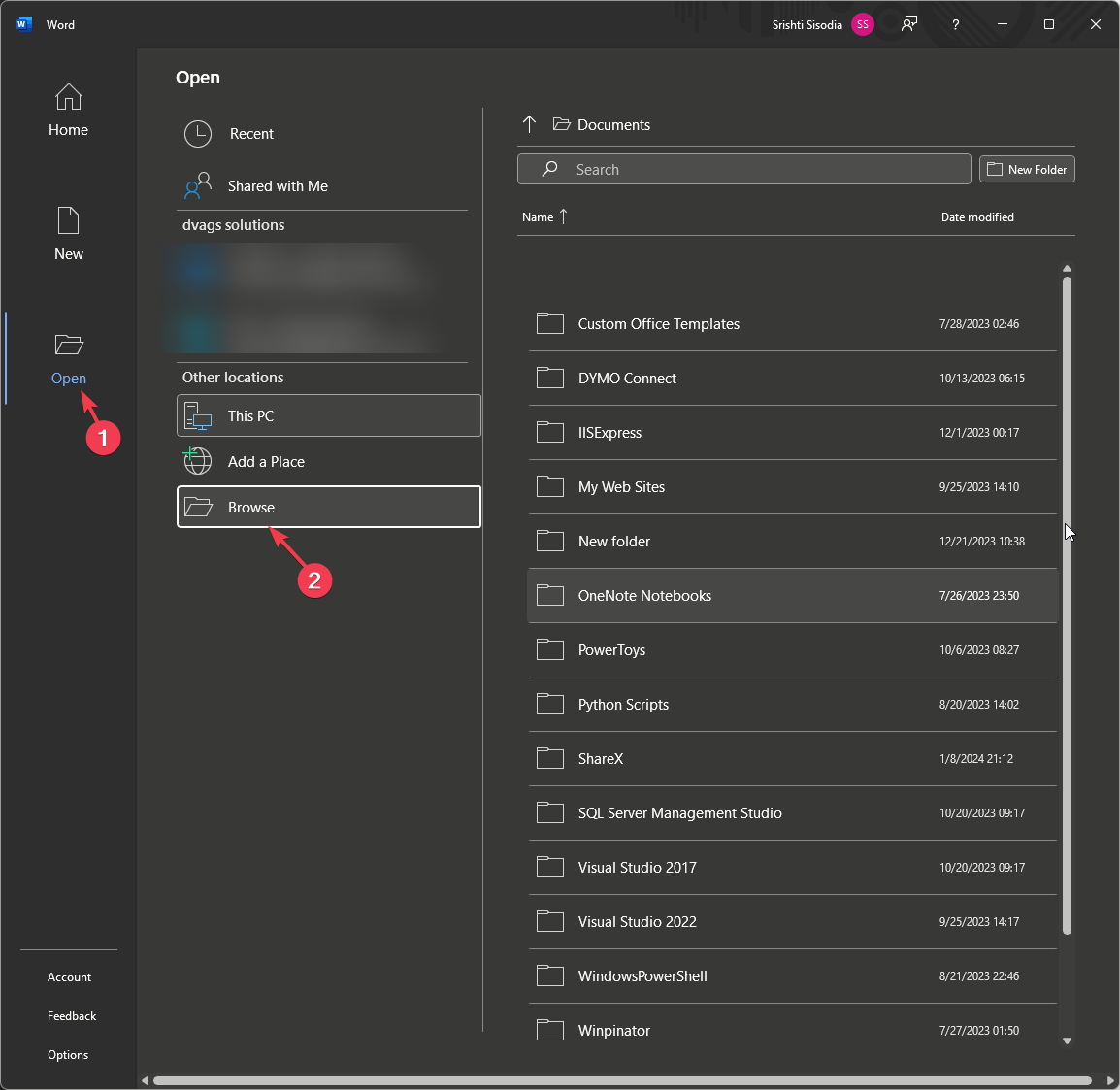The height and width of the screenshot is (1090, 1120).
Task: Click the Name sort direction arrow
Action: point(564,216)
